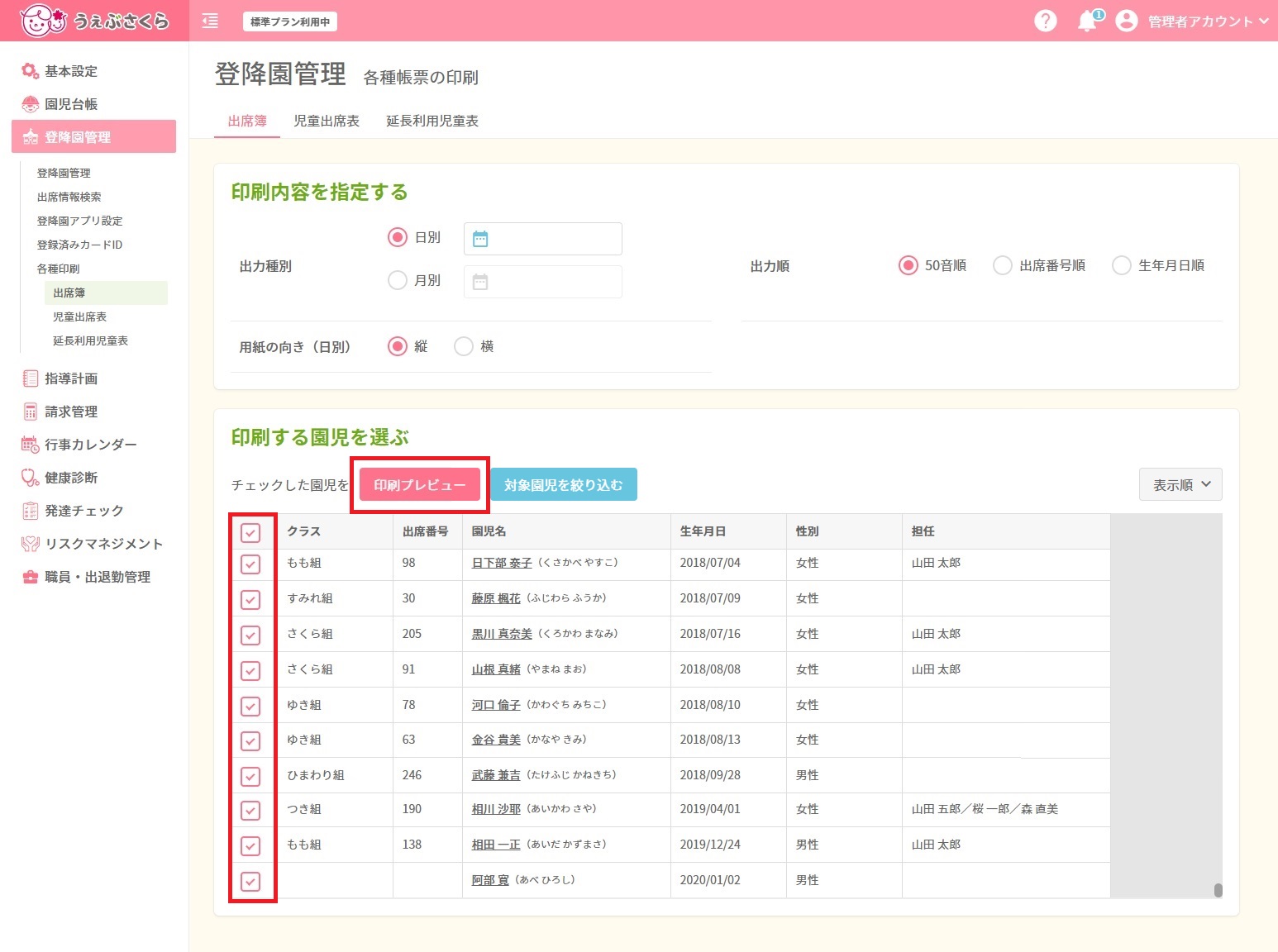Image resolution: width=1278 pixels, height=952 pixels.
Task: Click the 日別 date input field
Action: [543, 239]
